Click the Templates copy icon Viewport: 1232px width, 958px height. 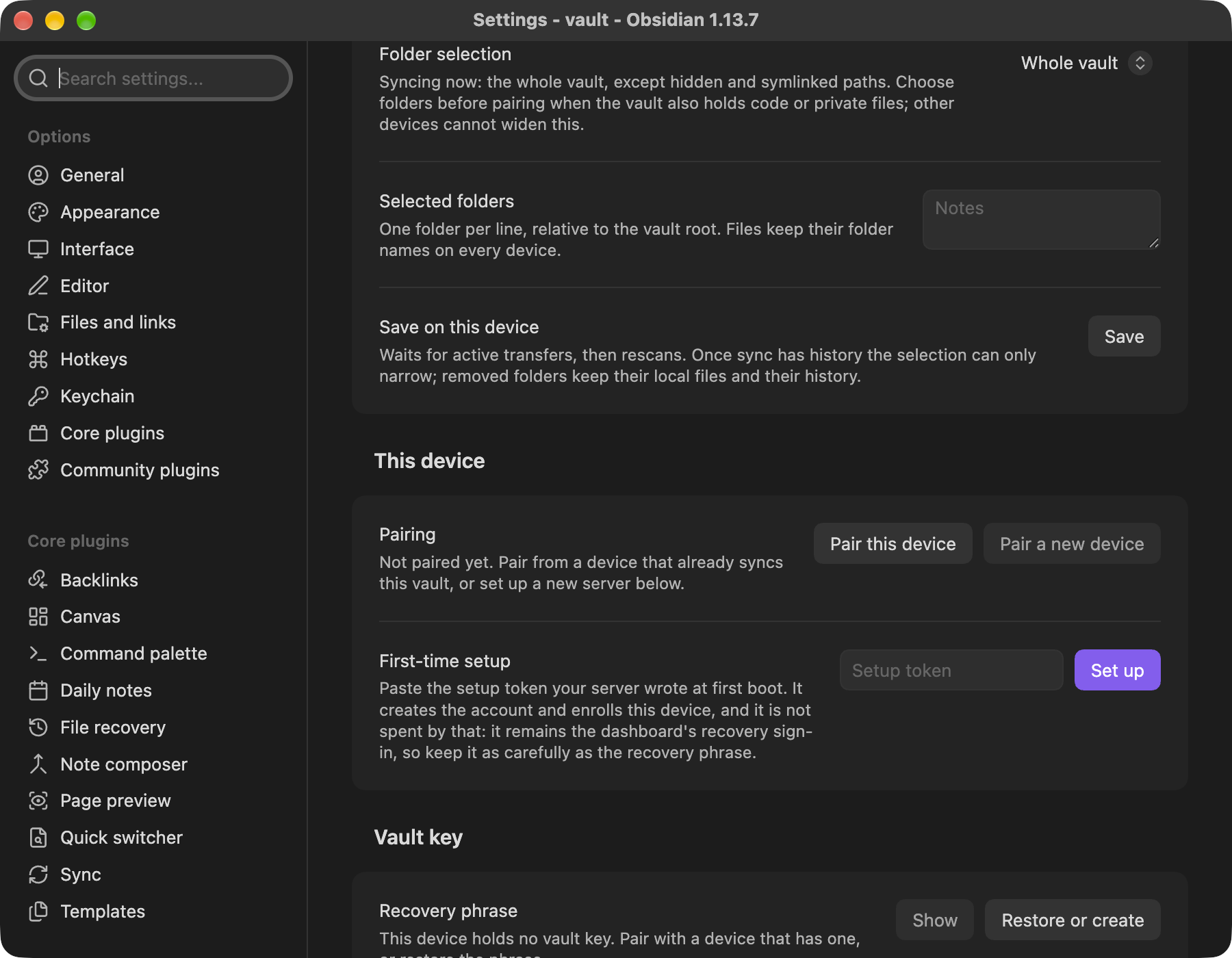38,911
